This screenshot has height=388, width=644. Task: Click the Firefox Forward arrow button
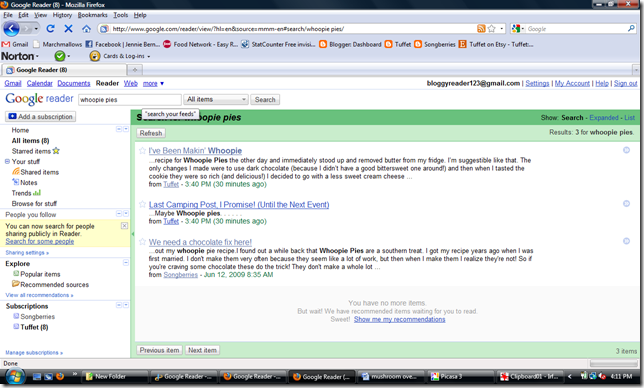(x=26, y=29)
